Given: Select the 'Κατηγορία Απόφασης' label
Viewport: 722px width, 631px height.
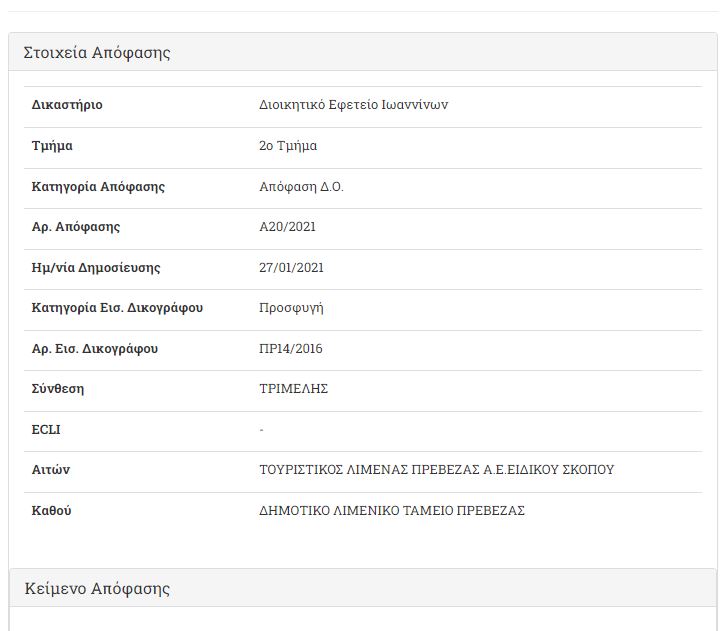Looking at the screenshot, I should [98, 187].
